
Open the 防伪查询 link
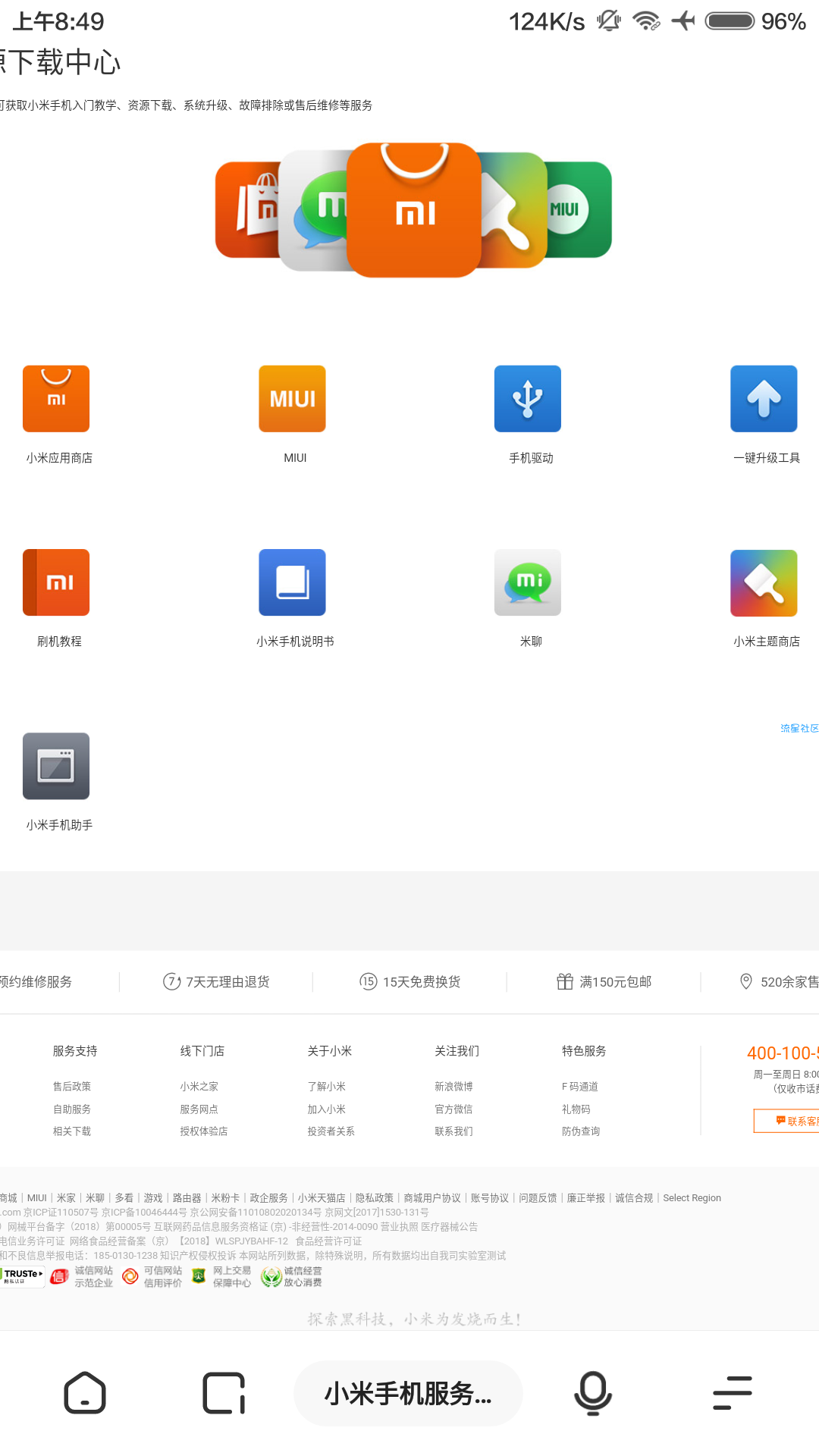tap(582, 1131)
